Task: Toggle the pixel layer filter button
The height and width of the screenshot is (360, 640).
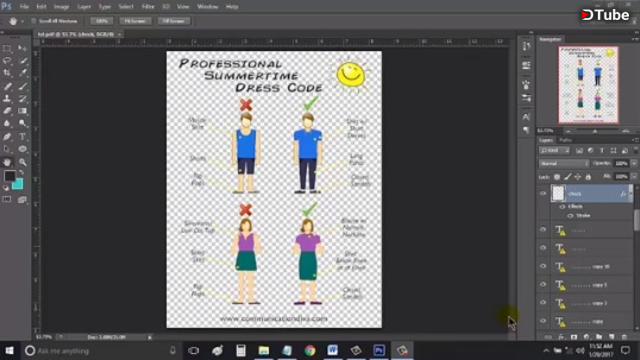Action: tap(579, 151)
